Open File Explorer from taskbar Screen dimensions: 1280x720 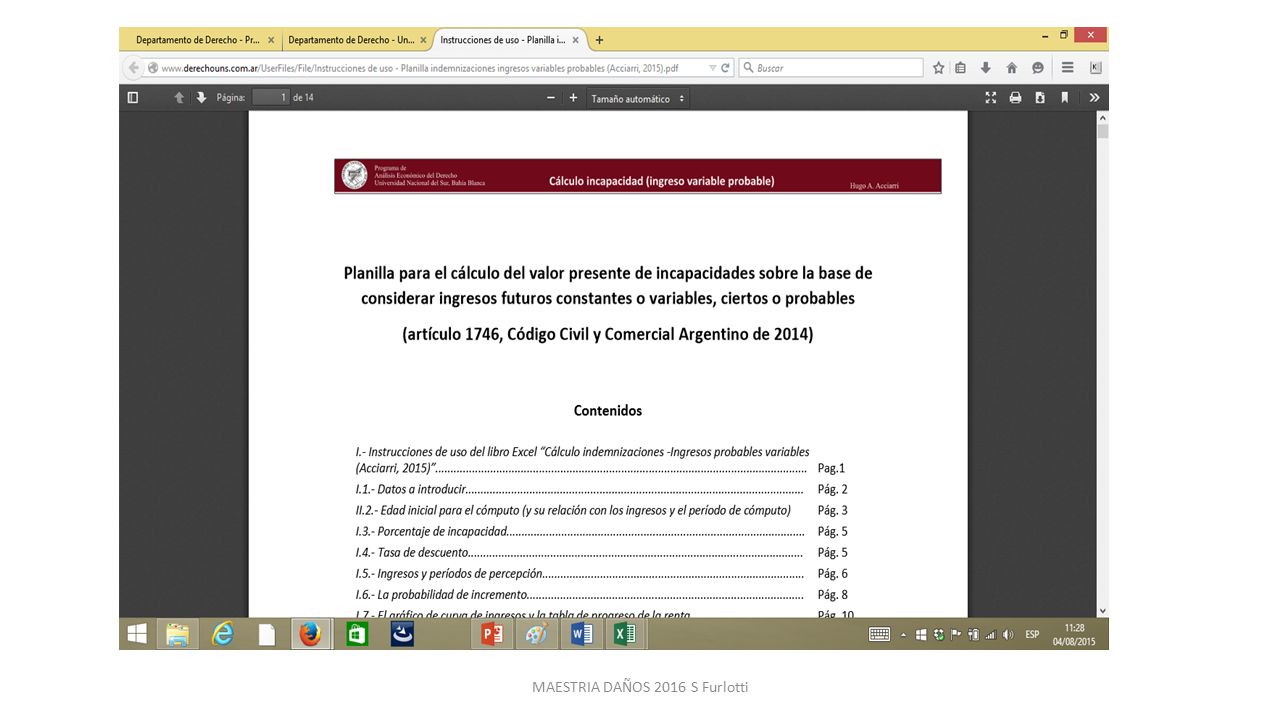[x=177, y=634]
